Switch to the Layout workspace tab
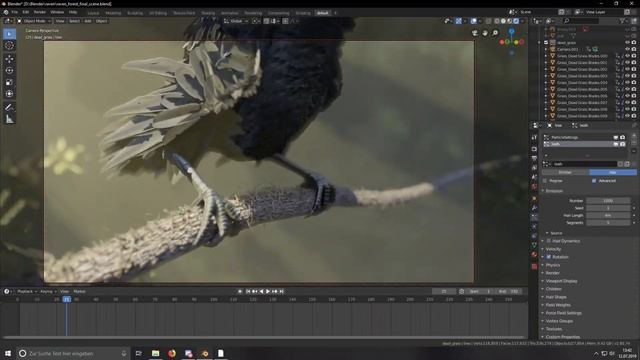Image resolution: width=640 pixels, height=360 pixels. coord(93,13)
